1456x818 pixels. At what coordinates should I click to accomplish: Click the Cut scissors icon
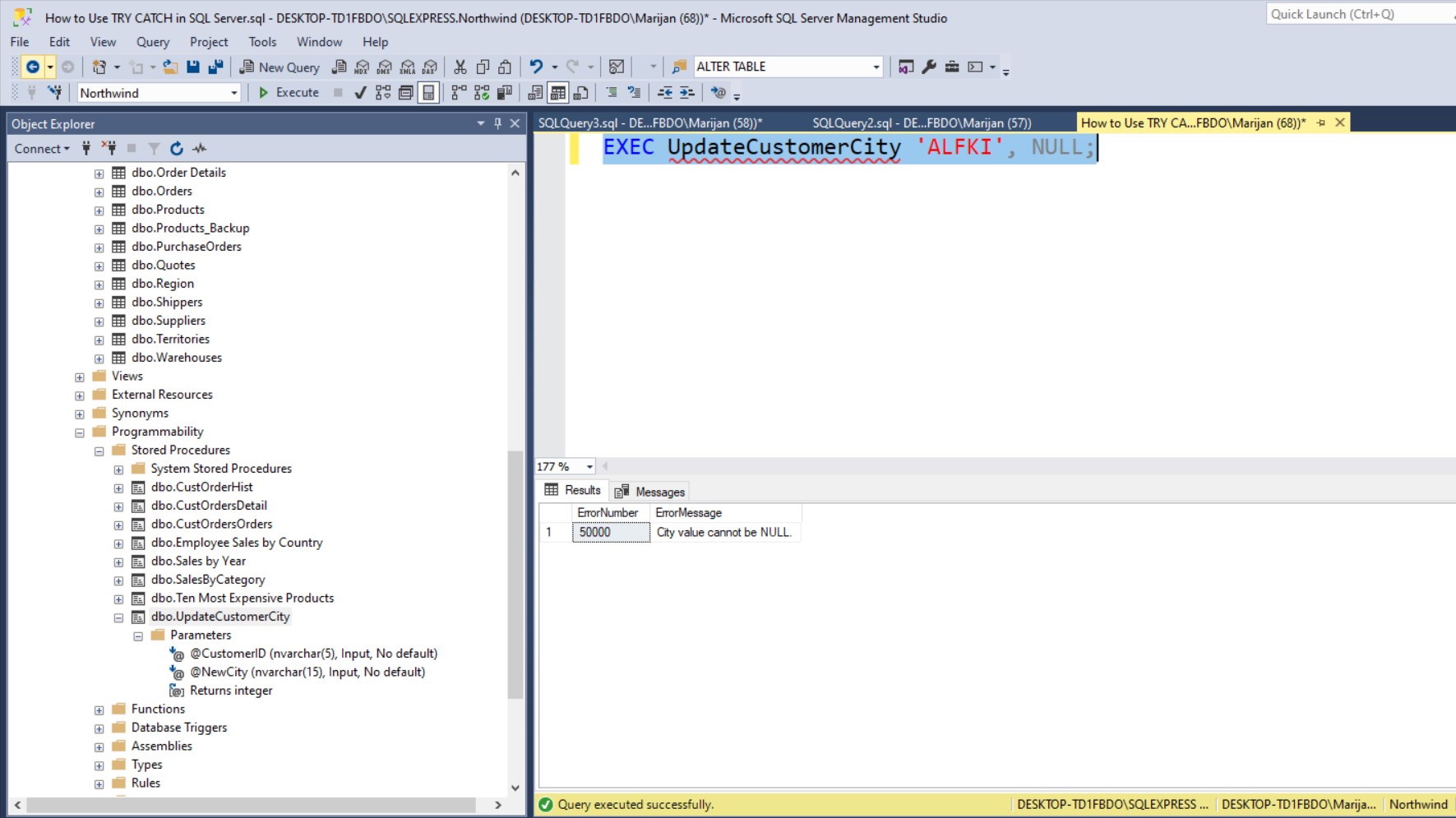(460, 67)
